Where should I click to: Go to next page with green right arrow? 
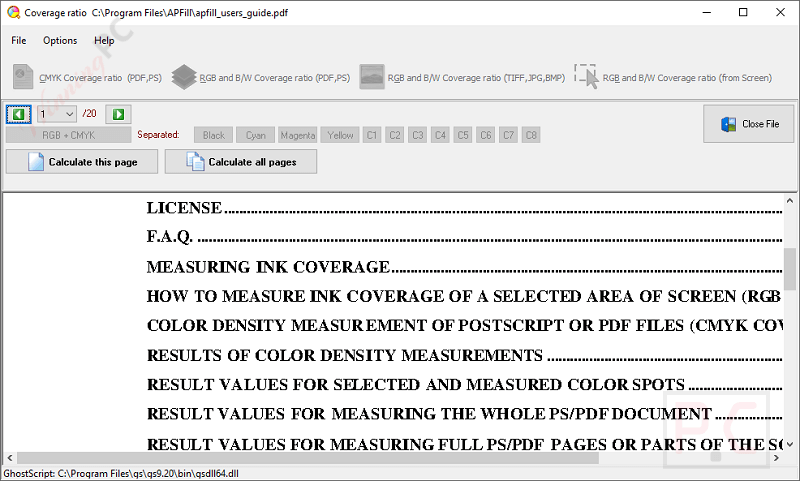(118, 114)
